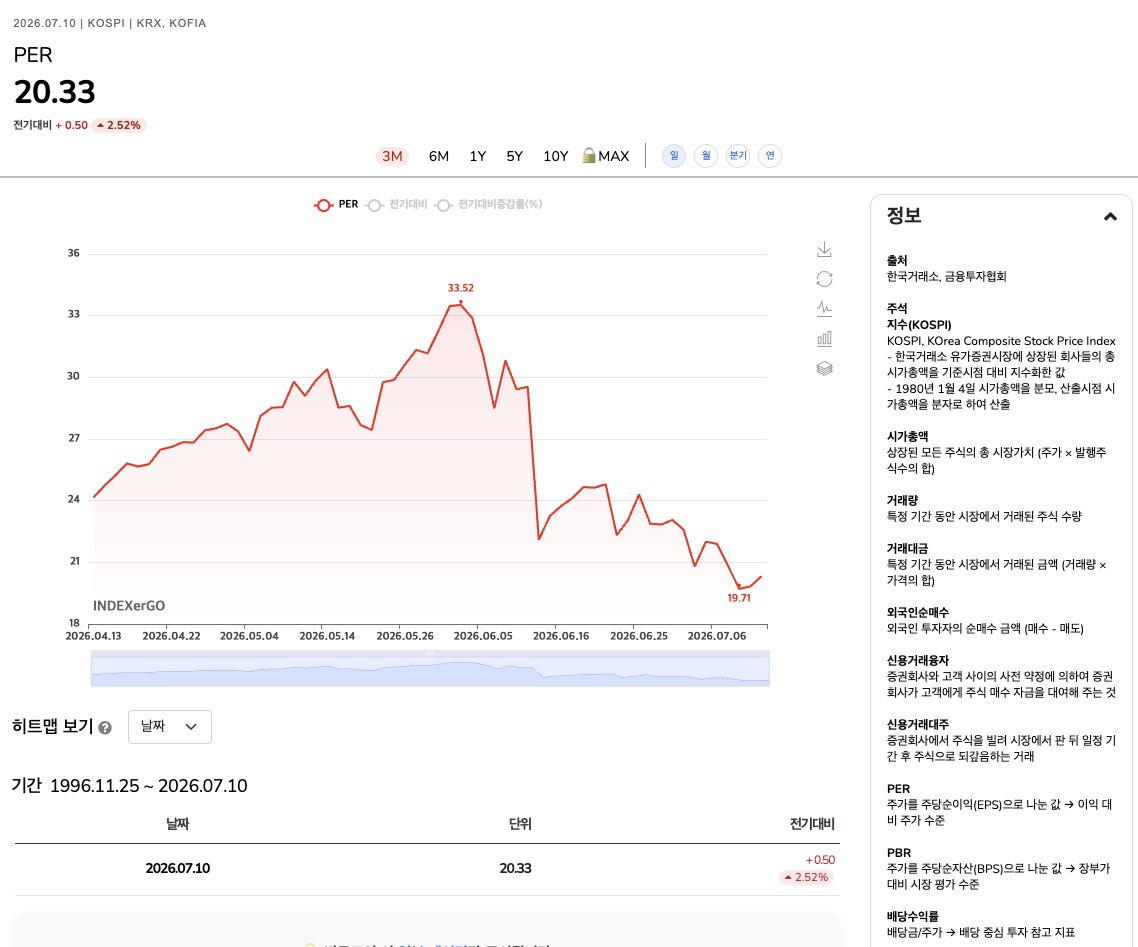
Task: Click the 시가총액 info heading
Action: point(907,436)
